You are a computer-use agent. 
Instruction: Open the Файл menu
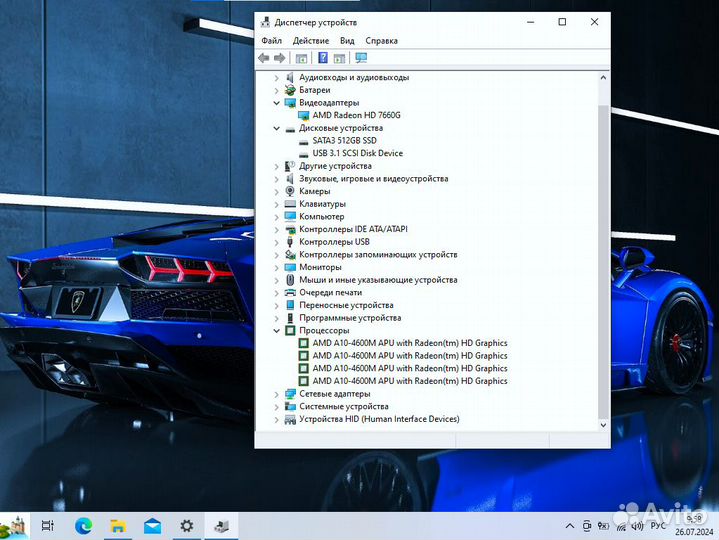pos(271,41)
